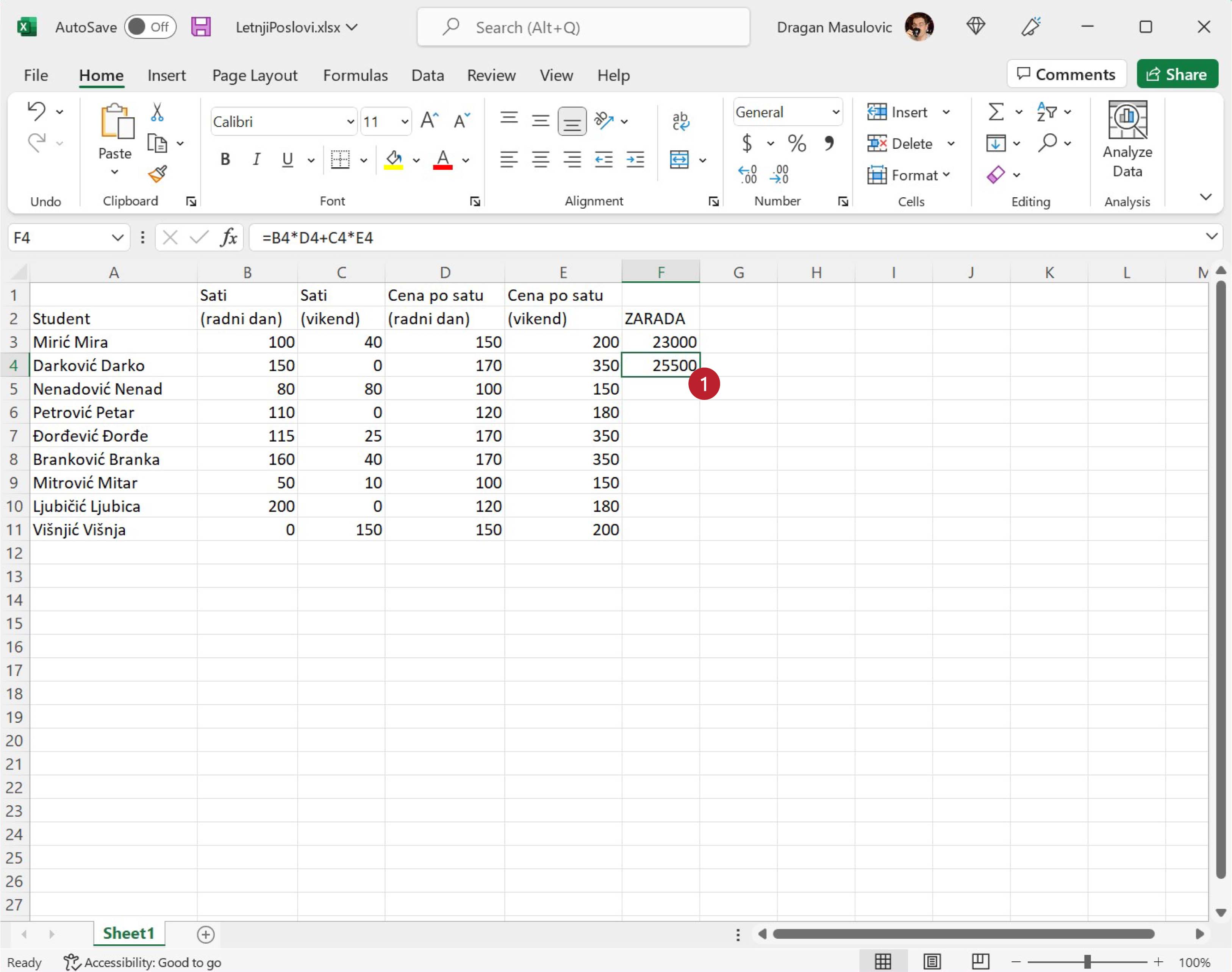
Task: Toggle Italic formatting
Action: click(x=256, y=160)
